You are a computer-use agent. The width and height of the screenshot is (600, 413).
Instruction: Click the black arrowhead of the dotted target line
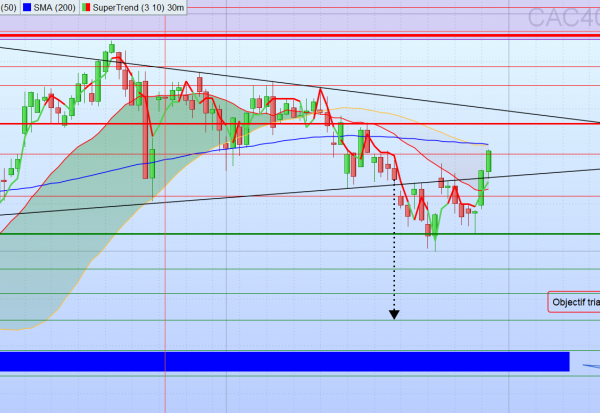(x=394, y=314)
